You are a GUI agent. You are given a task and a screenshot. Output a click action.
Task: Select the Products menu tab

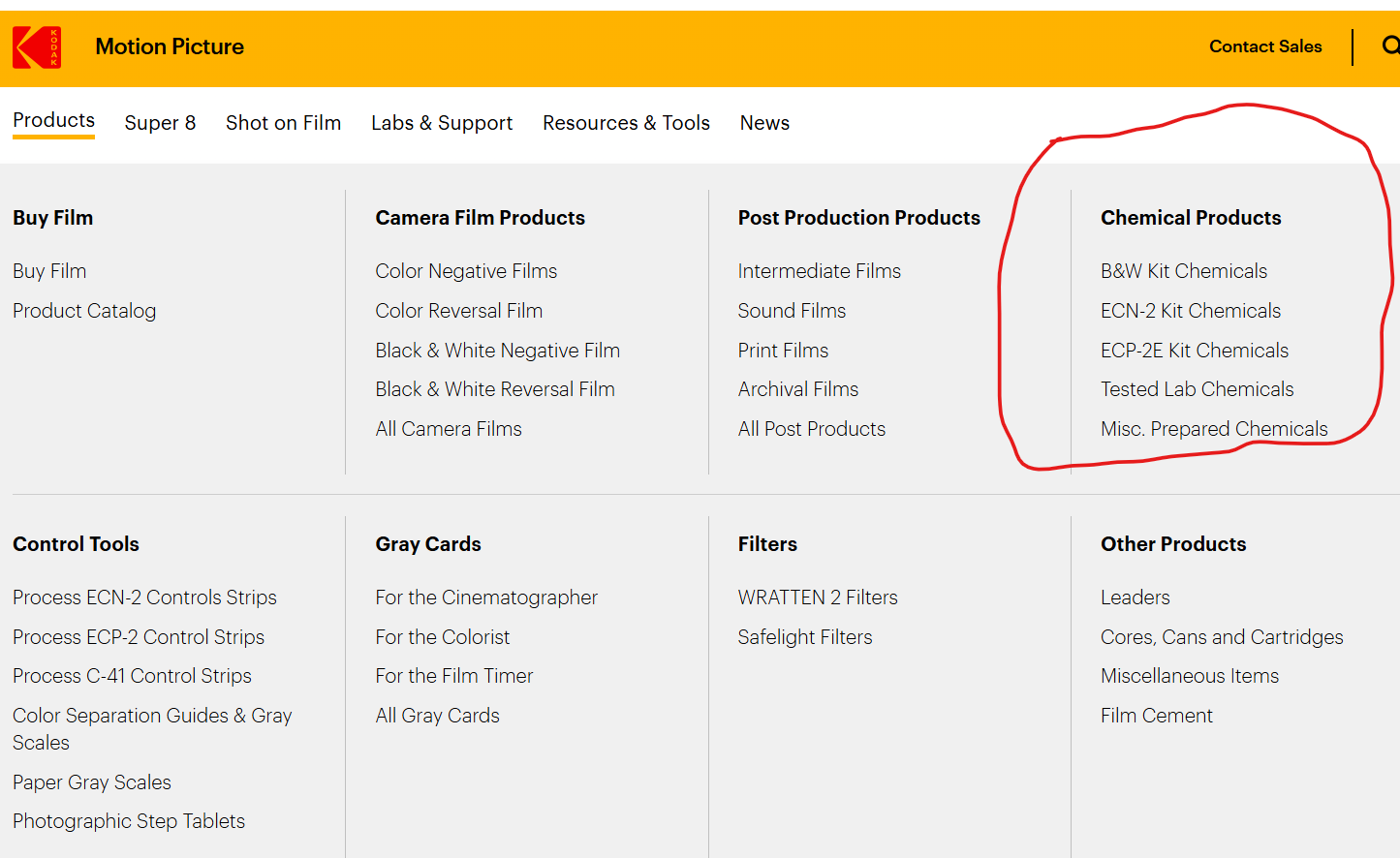coord(53,121)
